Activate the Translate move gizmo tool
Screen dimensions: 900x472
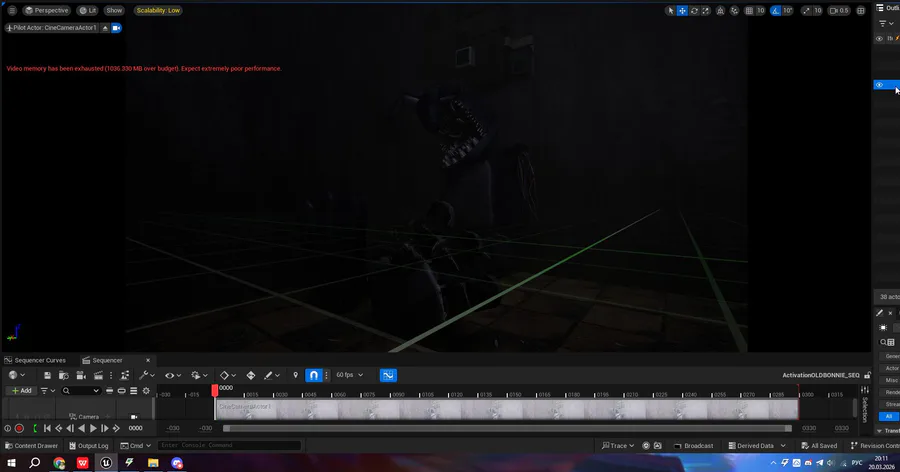[x=682, y=10]
